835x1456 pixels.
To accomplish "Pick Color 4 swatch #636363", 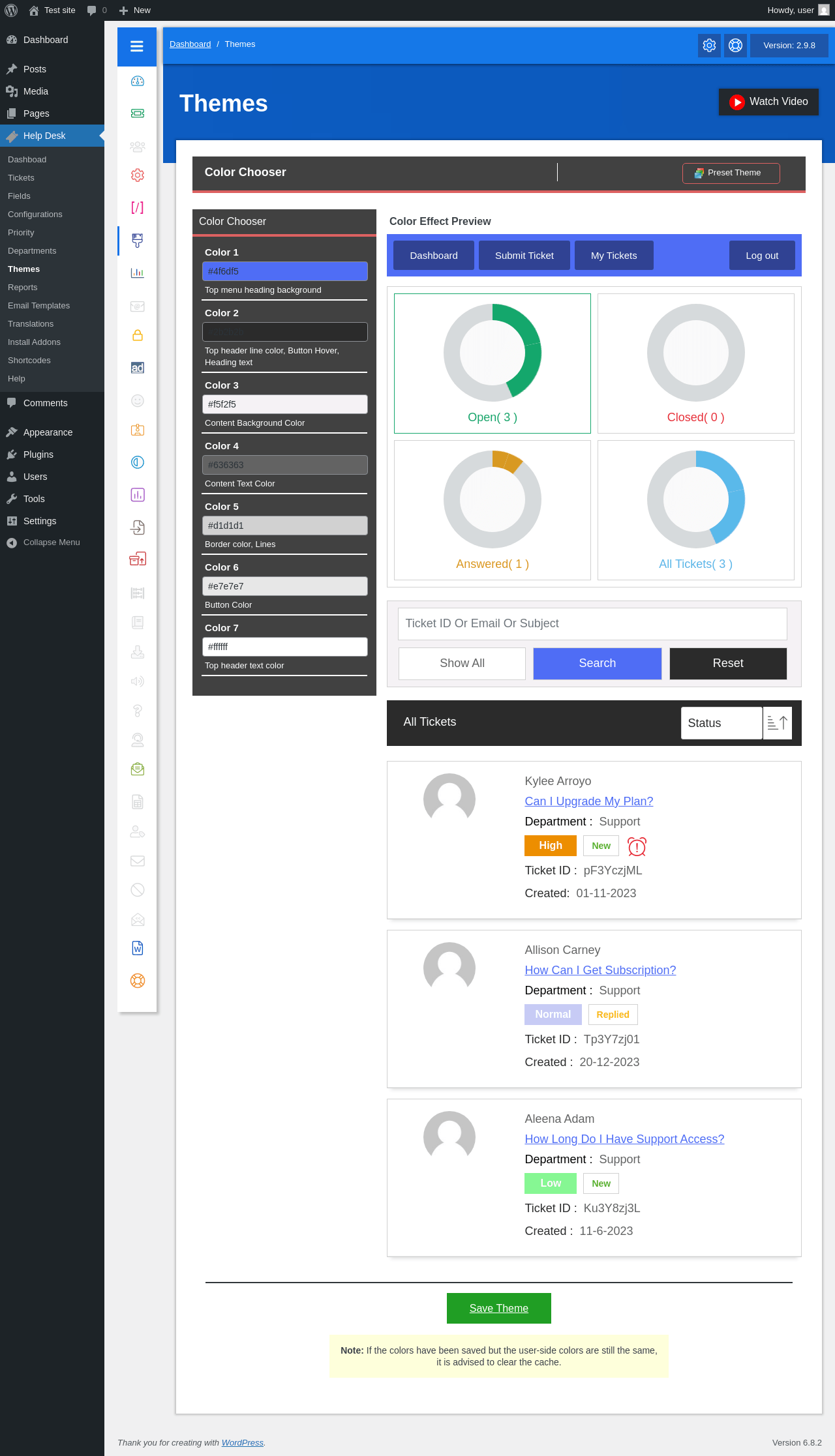I will [x=285, y=465].
